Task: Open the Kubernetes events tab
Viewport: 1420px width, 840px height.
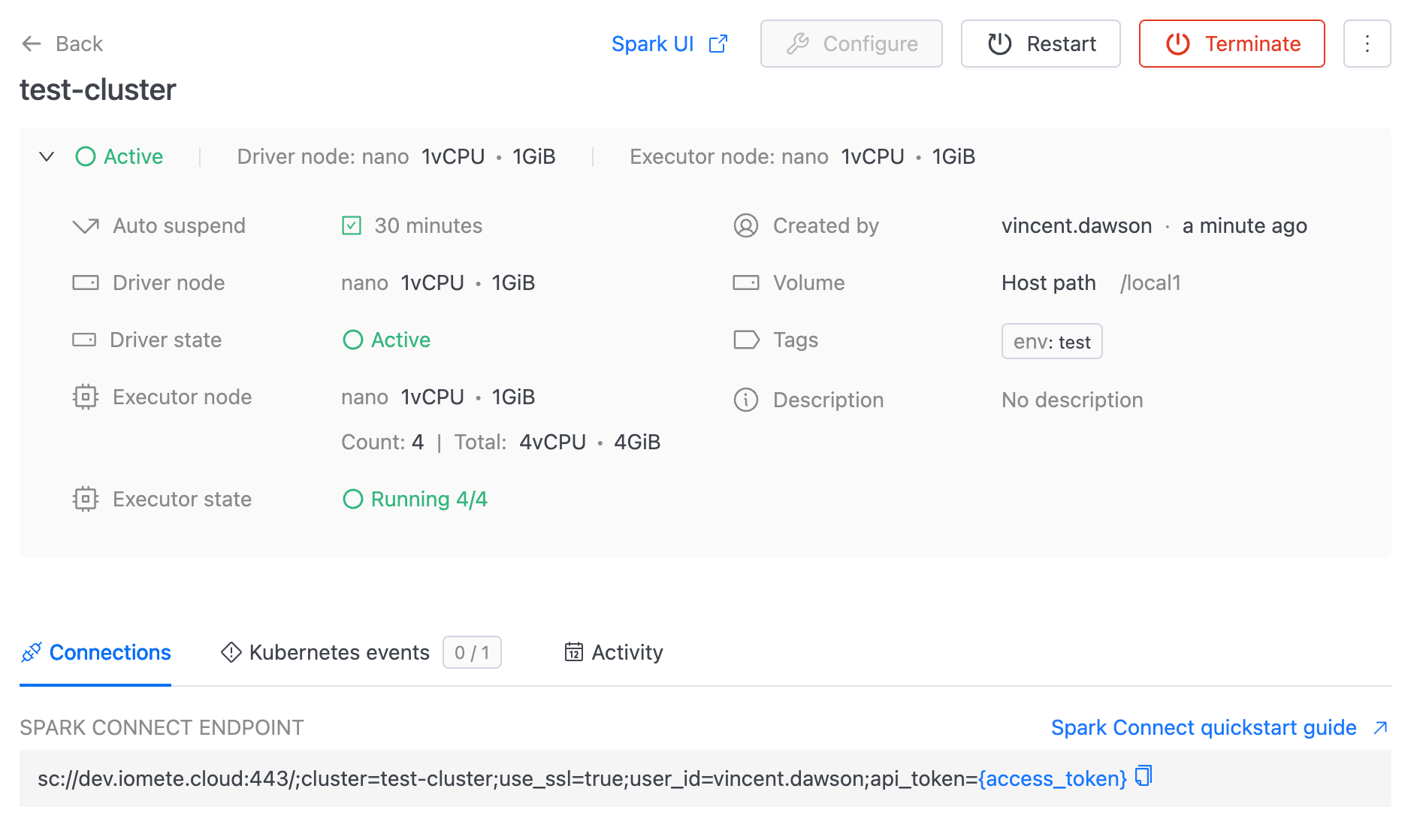Action: click(361, 652)
